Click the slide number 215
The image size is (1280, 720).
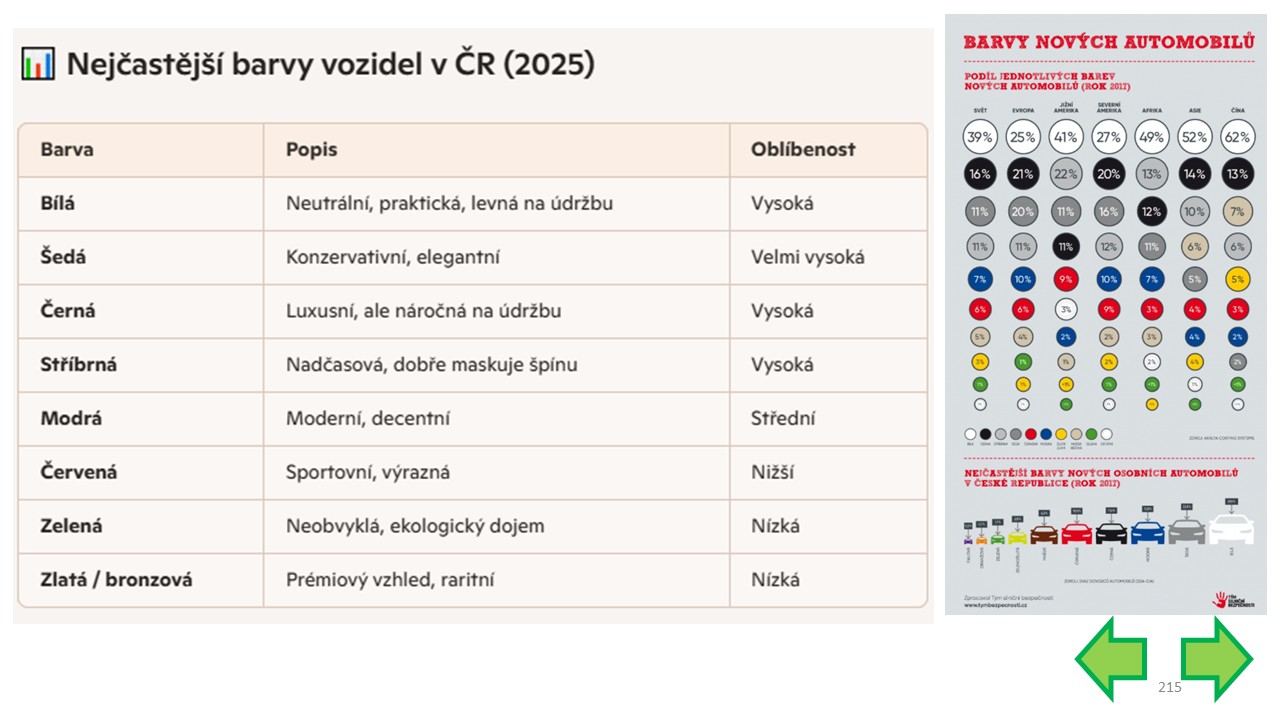click(x=1169, y=687)
